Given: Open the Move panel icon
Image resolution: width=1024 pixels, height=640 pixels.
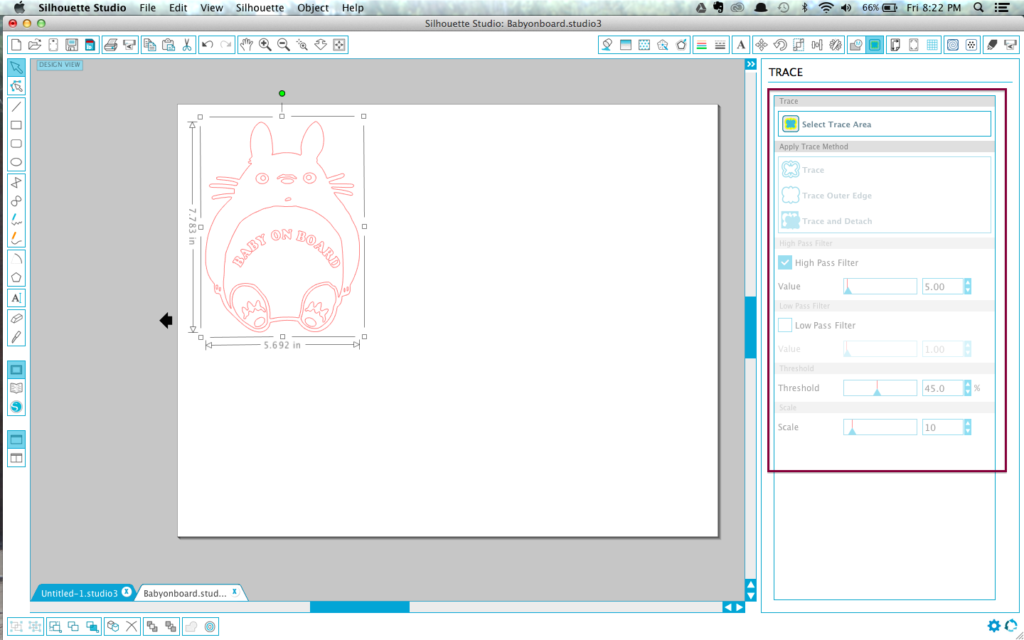Looking at the screenshot, I should point(761,45).
